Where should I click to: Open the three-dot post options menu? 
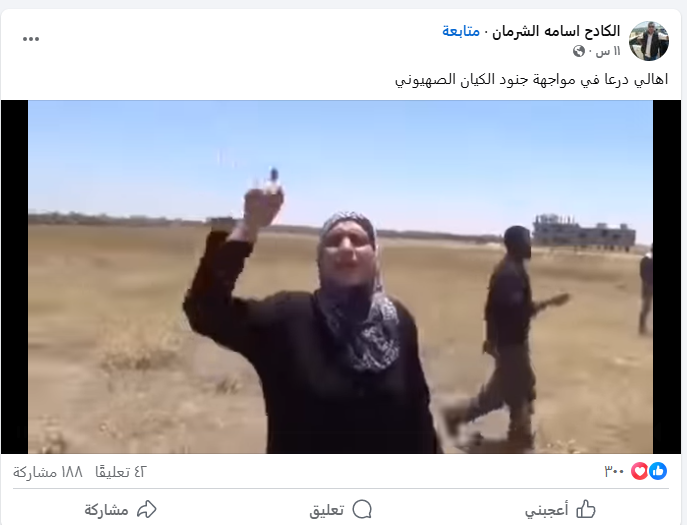(31, 39)
